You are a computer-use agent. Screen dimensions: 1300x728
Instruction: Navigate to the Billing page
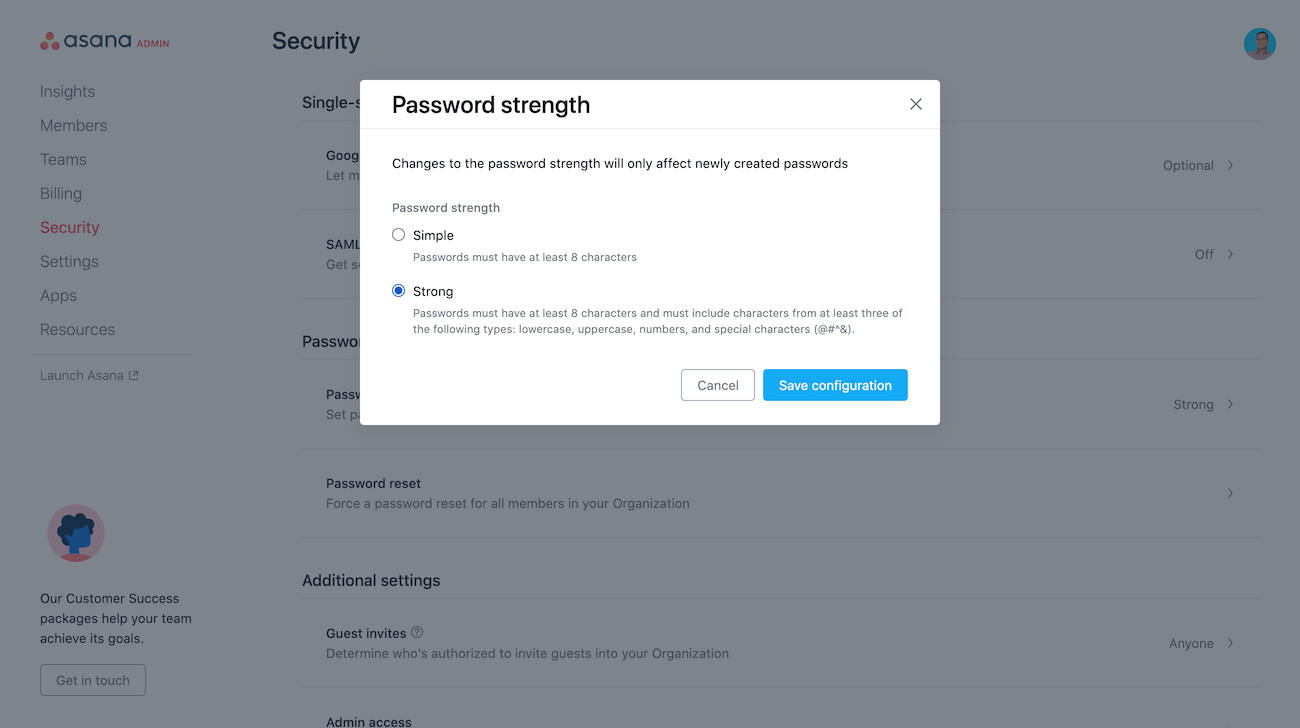point(61,193)
